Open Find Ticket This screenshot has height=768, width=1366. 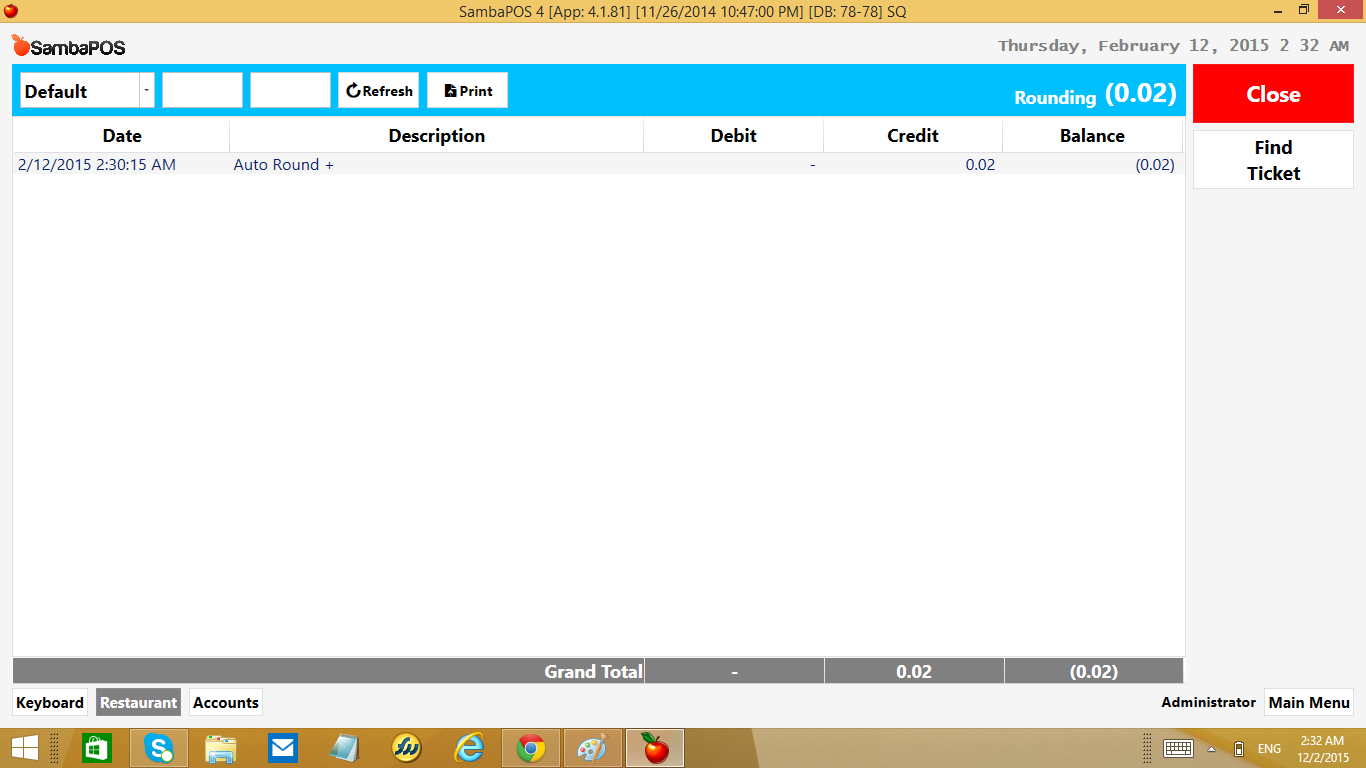1272,160
